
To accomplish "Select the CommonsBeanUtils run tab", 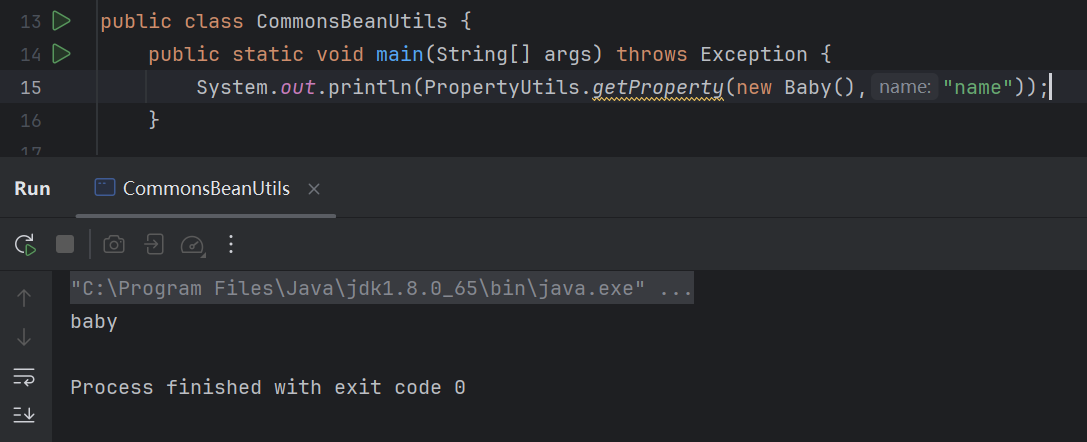I will pyautogui.click(x=205, y=188).
